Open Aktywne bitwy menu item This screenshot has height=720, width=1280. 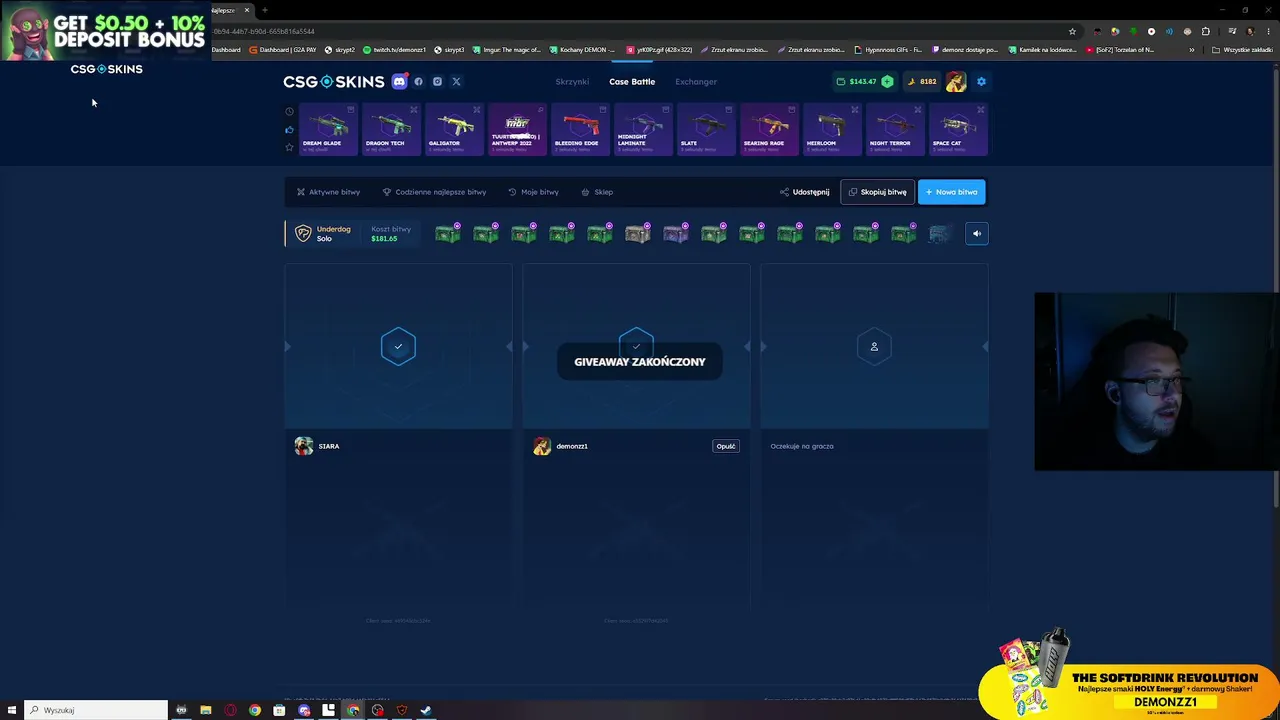(x=328, y=192)
